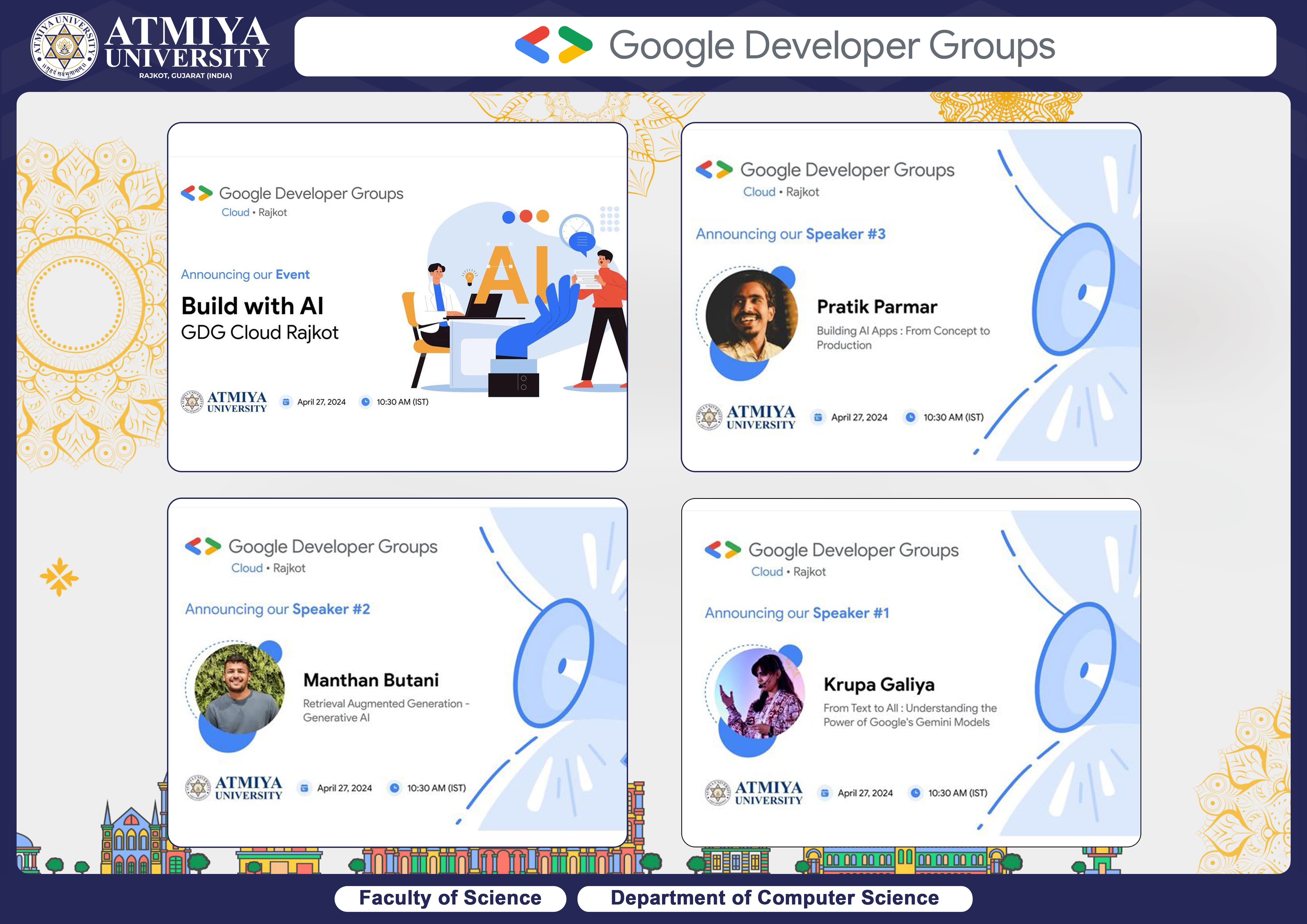Click the GDG bracket logo on Build with AI card

pos(196,193)
